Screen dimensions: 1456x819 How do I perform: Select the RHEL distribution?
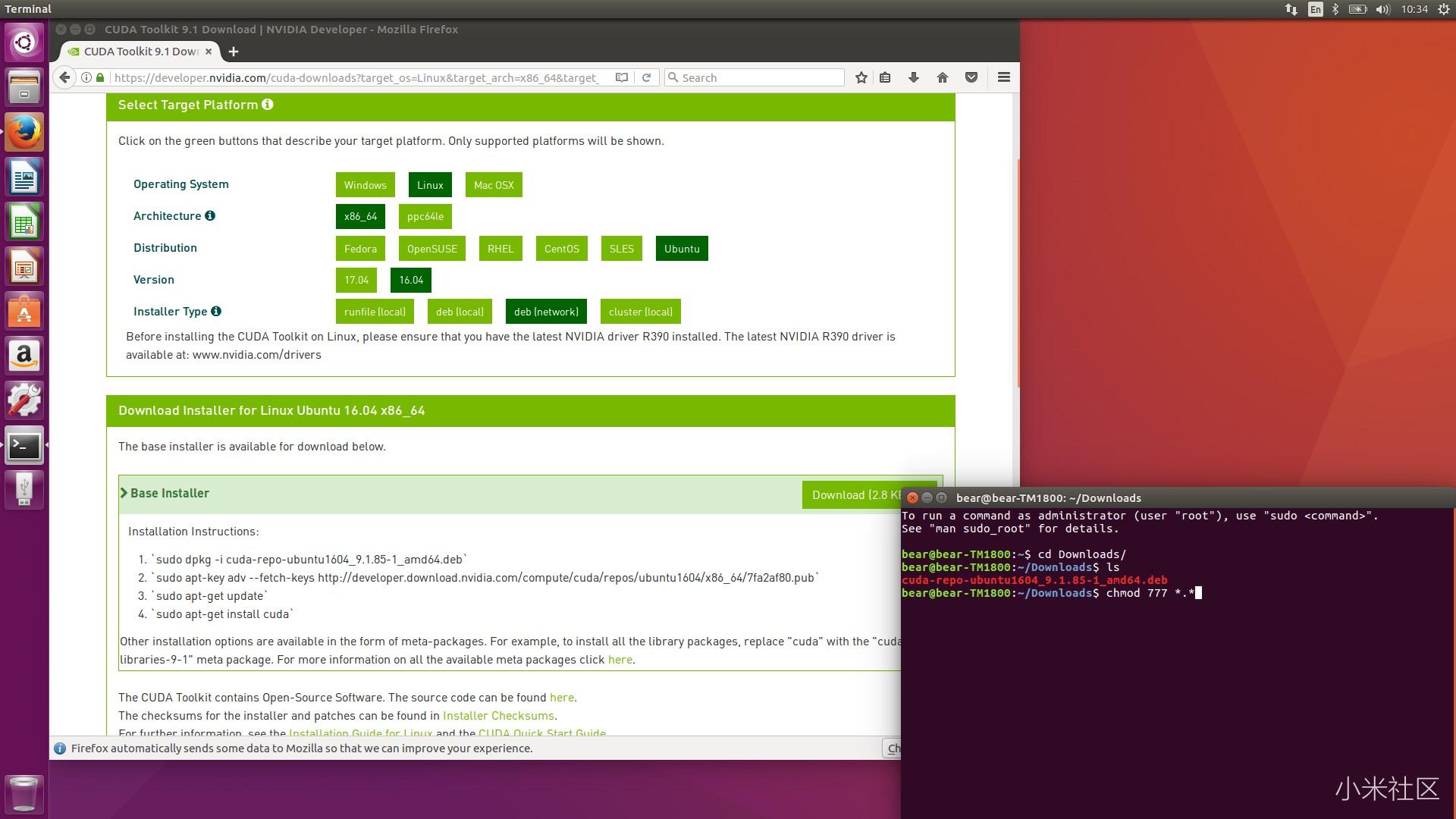click(500, 249)
